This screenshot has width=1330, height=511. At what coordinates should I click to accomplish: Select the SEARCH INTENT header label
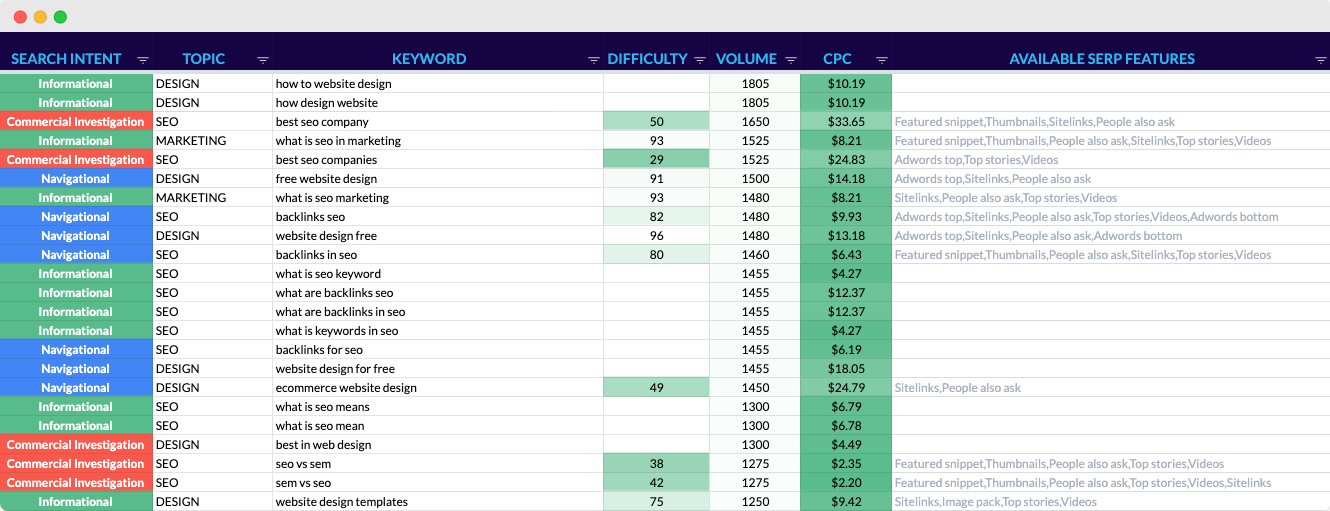(66, 59)
